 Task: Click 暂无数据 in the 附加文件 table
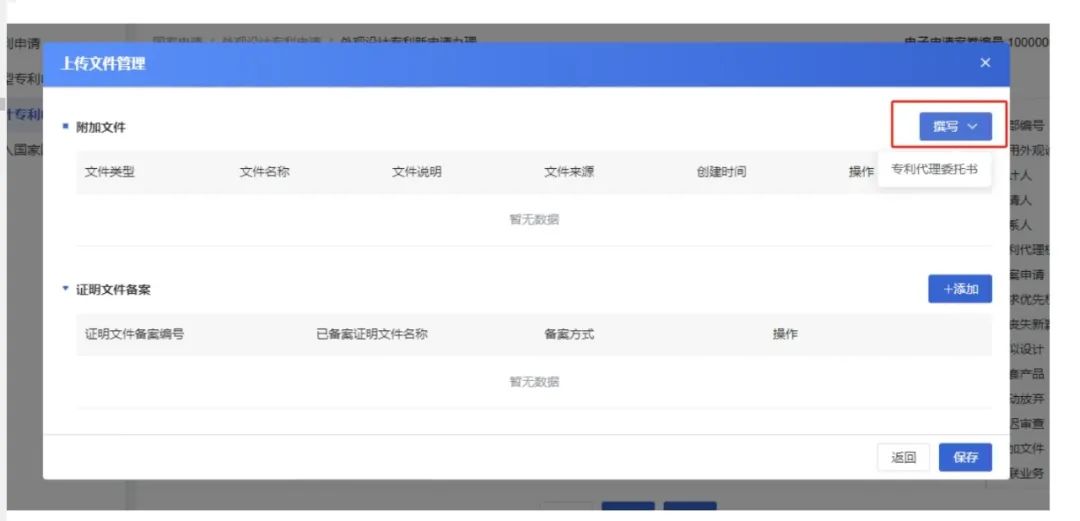pos(534,220)
